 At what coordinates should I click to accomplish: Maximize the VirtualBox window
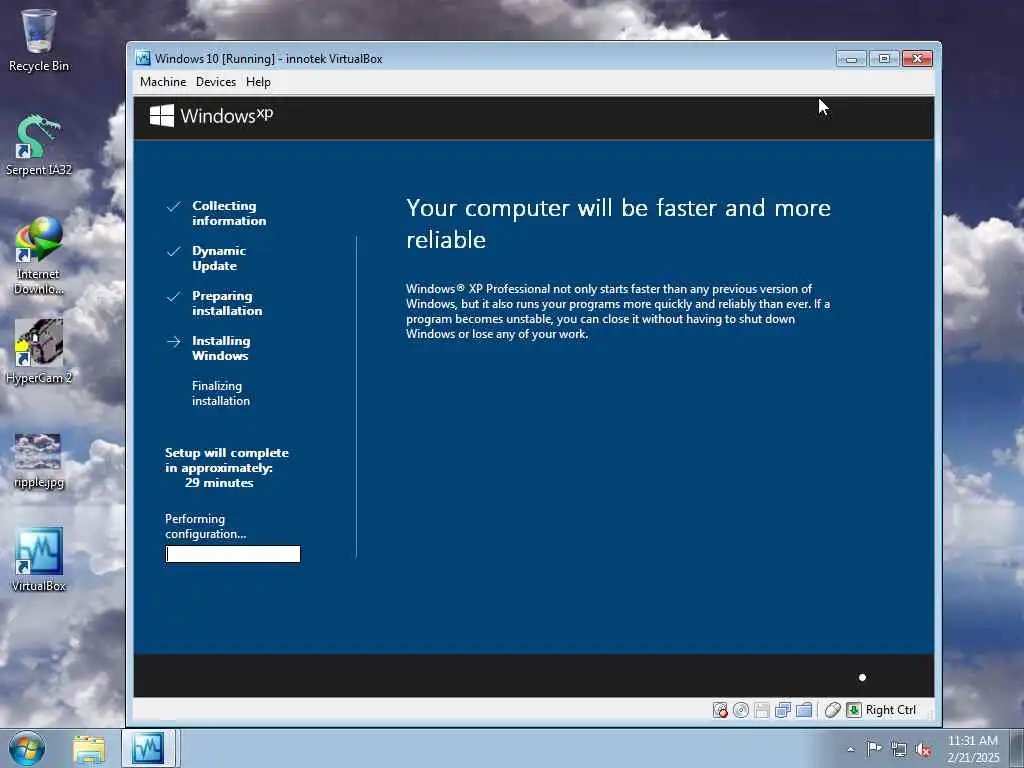point(884,59)
